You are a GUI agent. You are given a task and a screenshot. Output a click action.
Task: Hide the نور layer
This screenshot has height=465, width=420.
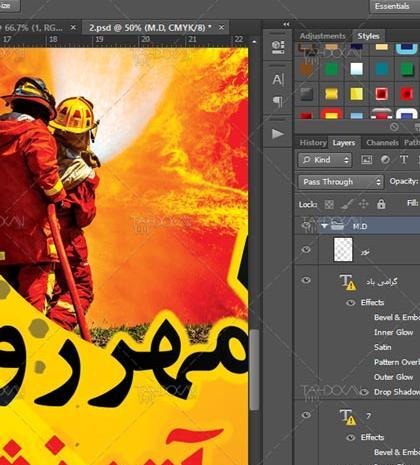306,250
